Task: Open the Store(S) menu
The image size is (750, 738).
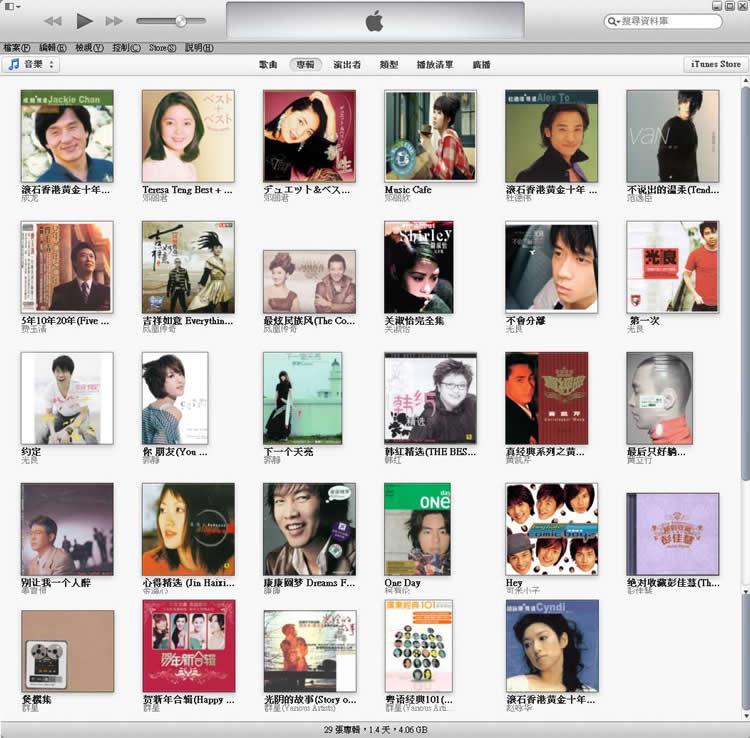Action: point(163,47)
